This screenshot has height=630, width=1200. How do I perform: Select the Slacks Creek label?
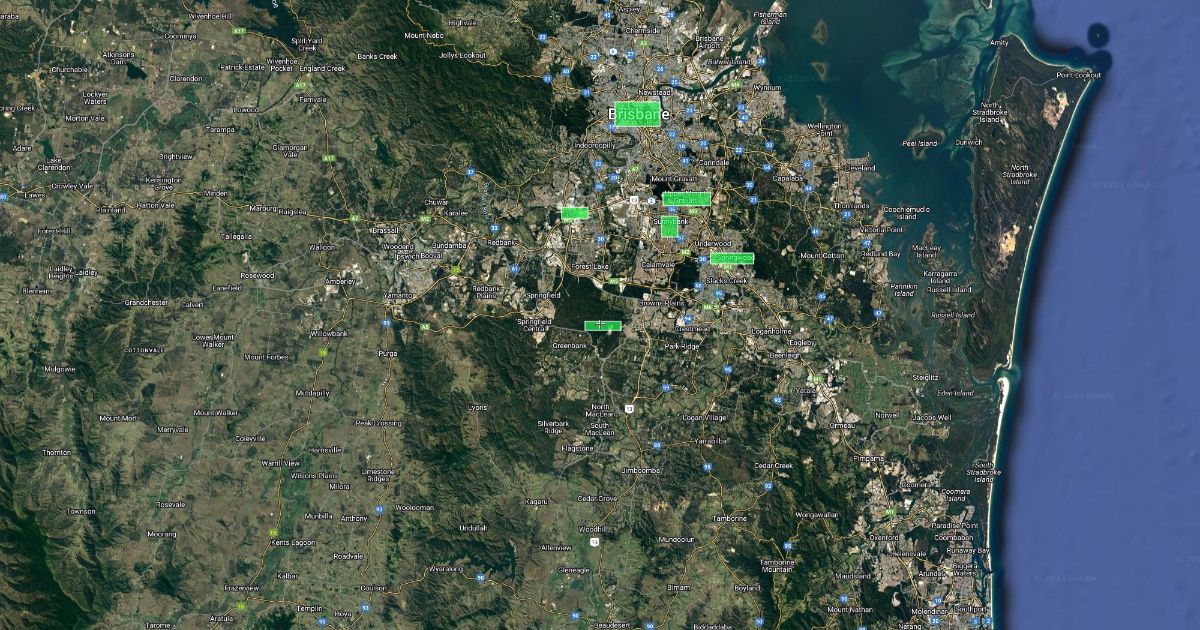(727, 280)
